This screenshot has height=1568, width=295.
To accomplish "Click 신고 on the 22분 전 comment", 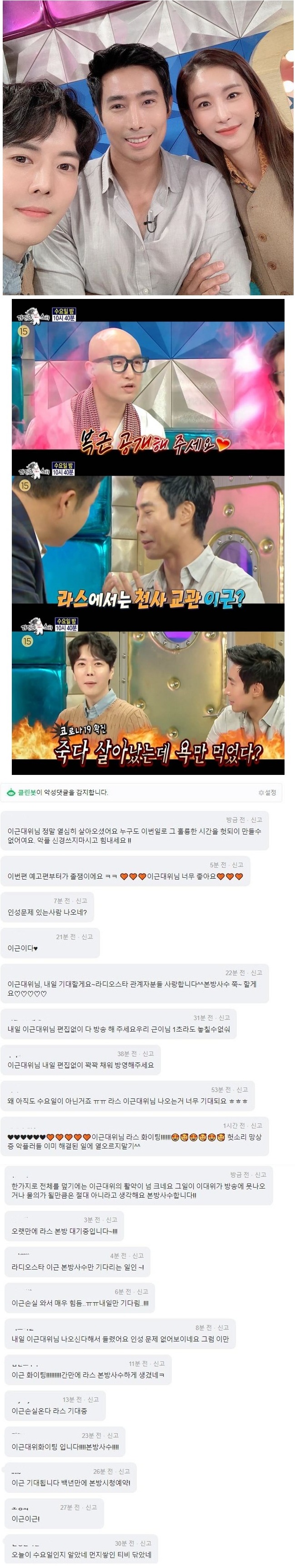I will click(256, 973).
